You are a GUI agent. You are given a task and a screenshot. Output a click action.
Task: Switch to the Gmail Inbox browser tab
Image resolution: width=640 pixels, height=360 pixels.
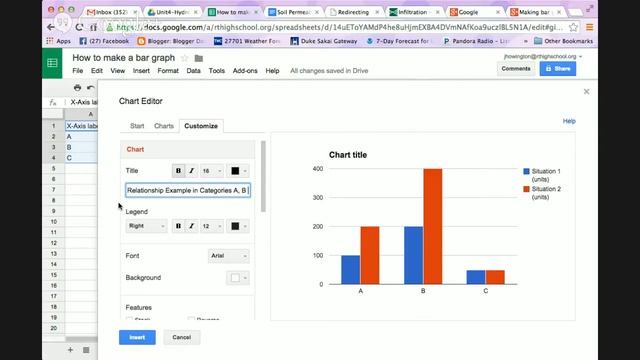coord(111,12)
